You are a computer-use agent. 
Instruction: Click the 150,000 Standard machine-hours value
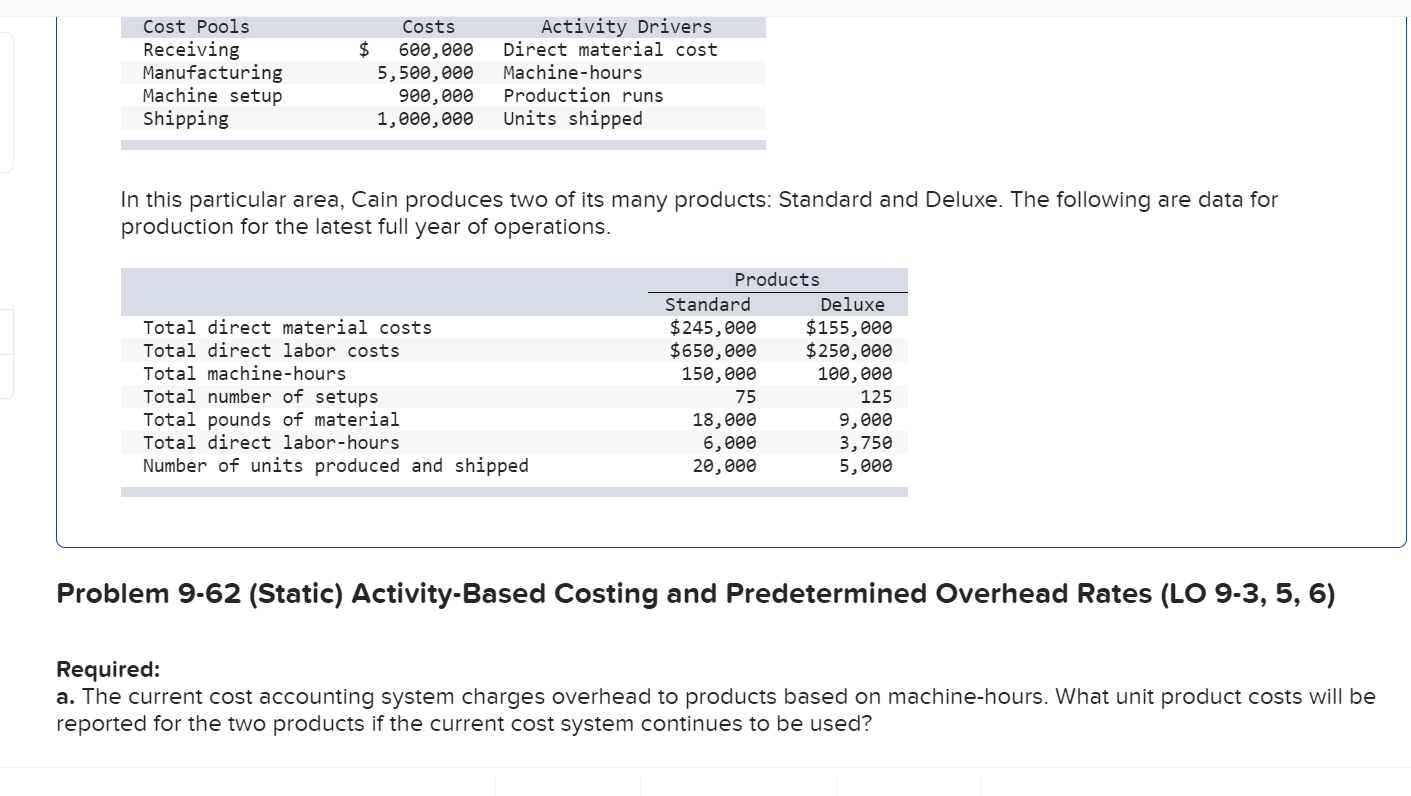pyautogui.click(x=719, y=374)
